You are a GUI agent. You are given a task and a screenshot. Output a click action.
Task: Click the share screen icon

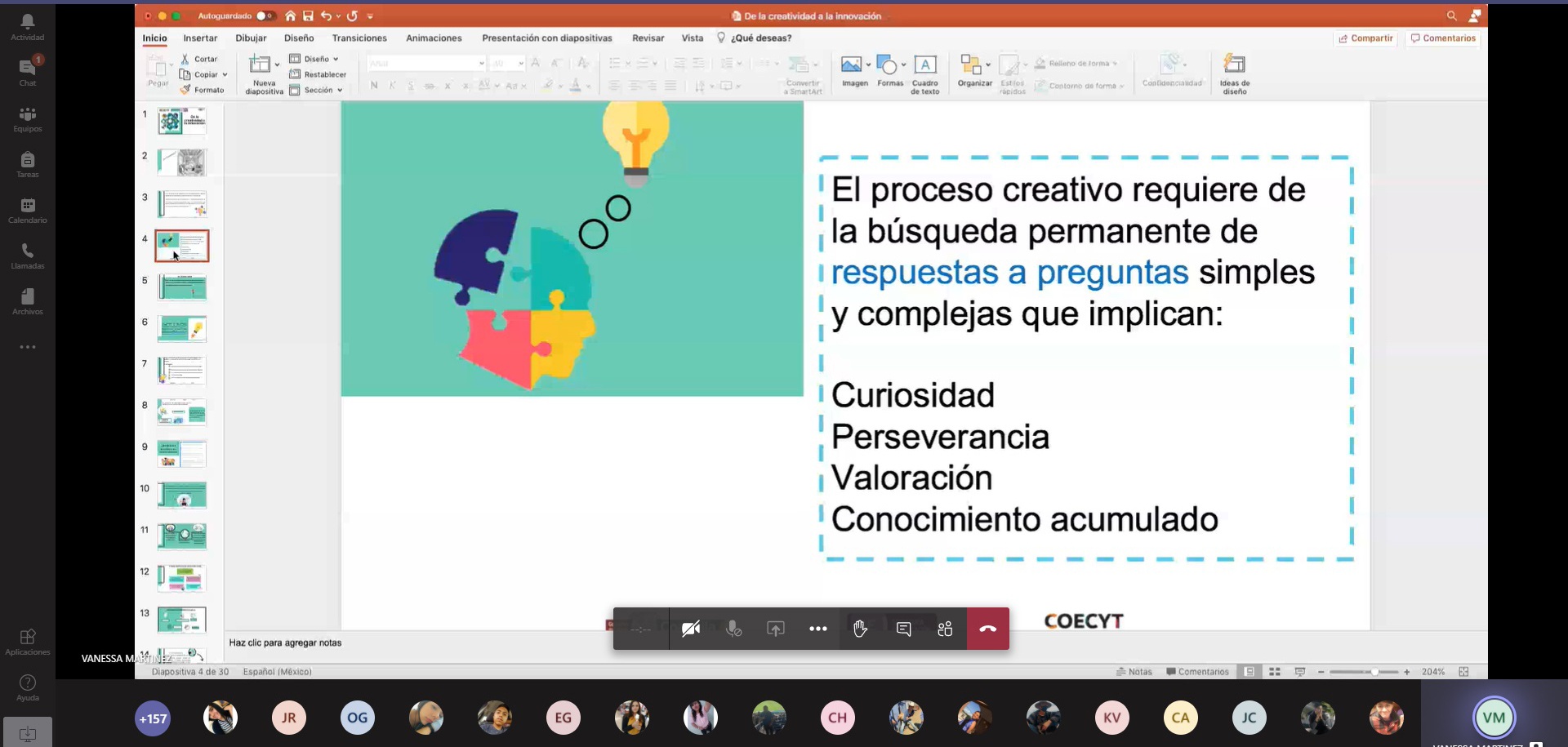pos(775,629)
